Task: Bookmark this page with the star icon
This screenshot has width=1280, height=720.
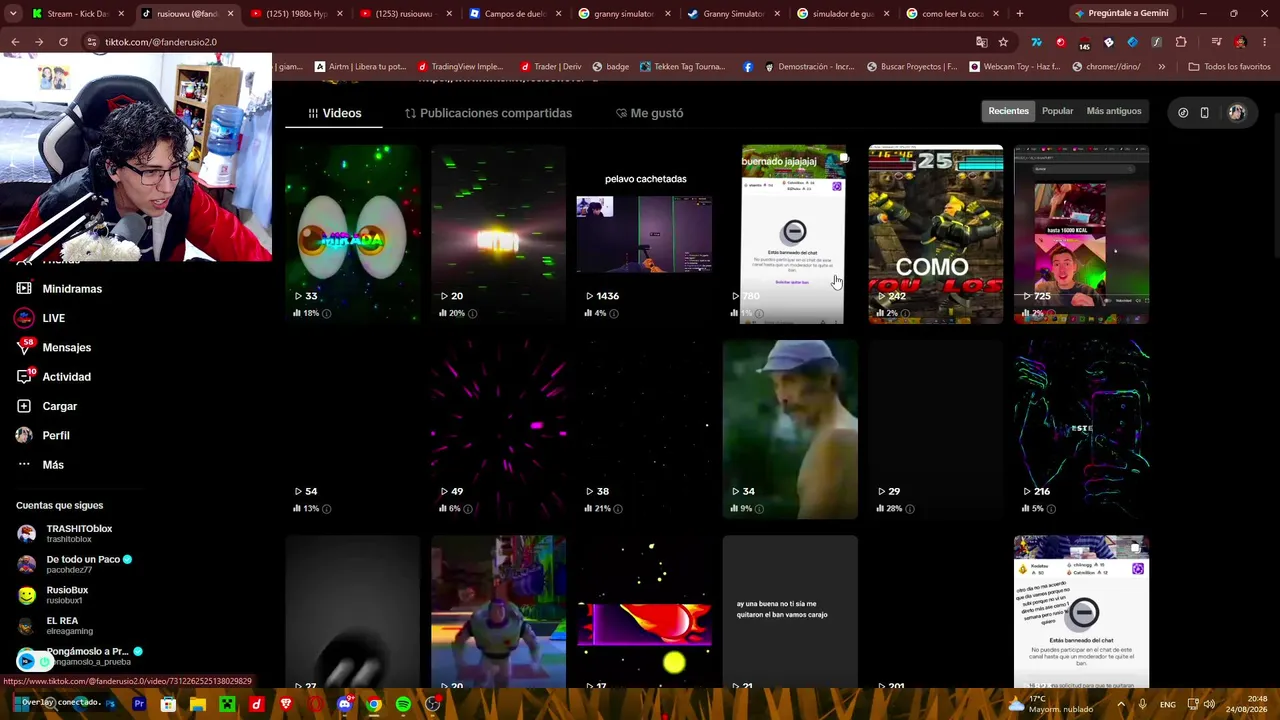Action: (1003, 42)
